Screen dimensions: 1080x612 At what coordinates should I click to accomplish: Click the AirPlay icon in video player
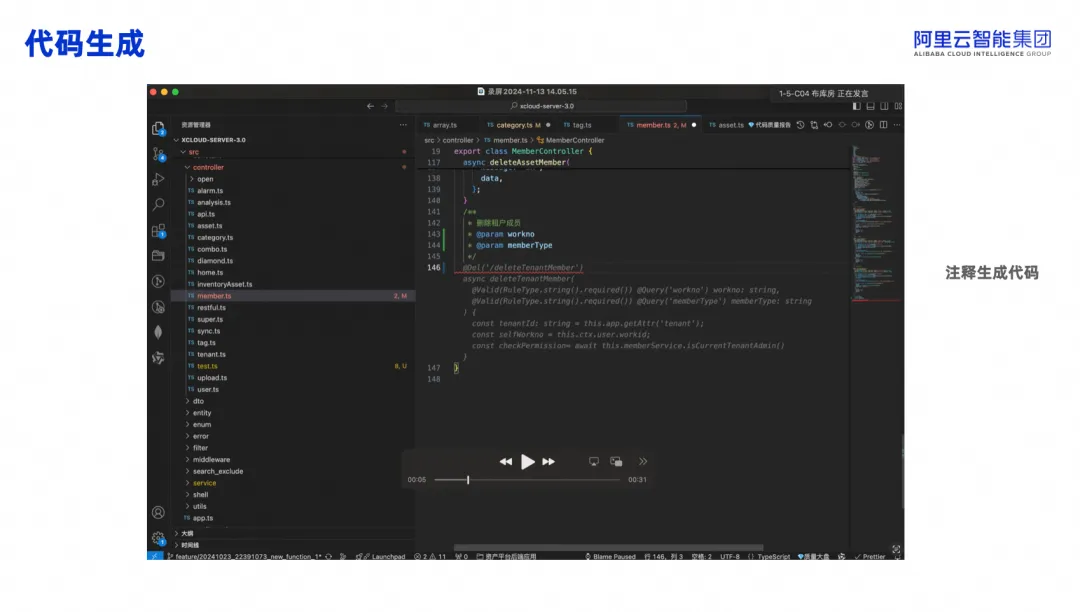(594, 462)
